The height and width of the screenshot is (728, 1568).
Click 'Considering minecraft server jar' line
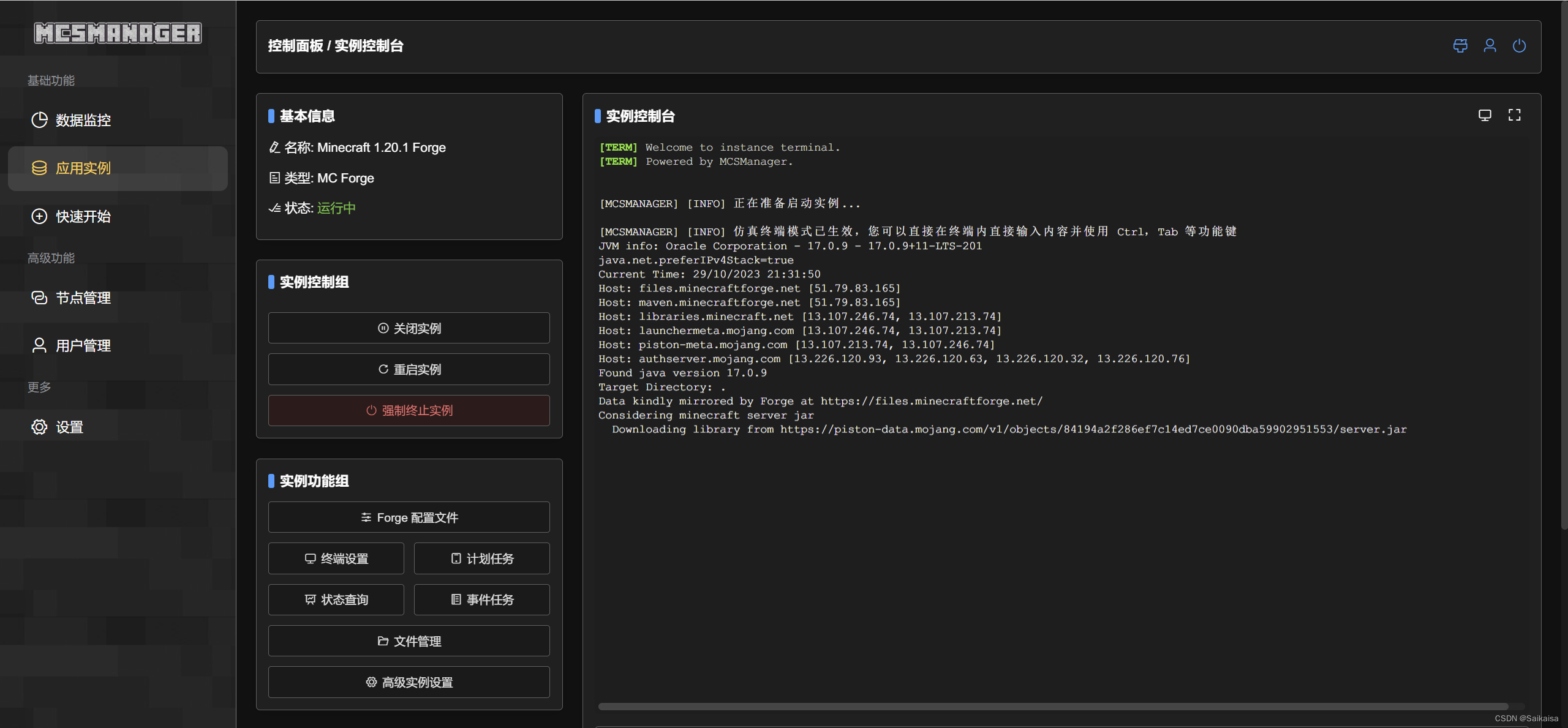point(706,415)
